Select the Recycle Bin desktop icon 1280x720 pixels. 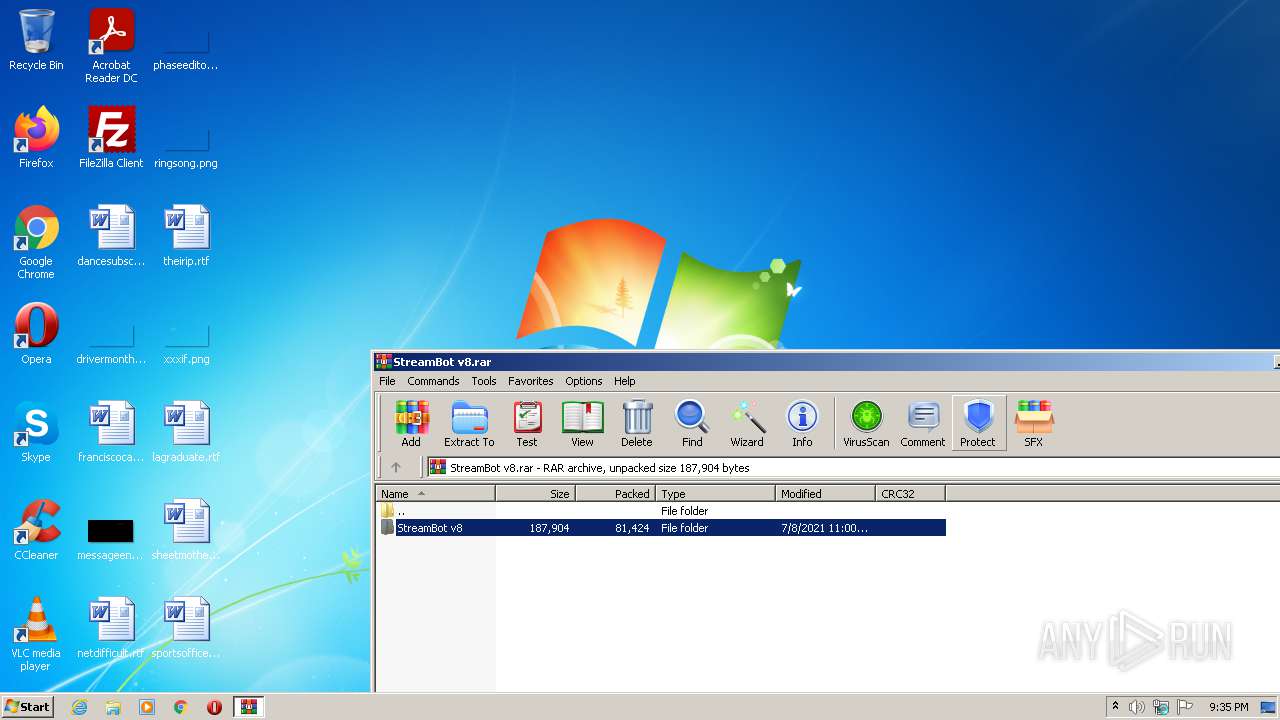coord(36,40)
